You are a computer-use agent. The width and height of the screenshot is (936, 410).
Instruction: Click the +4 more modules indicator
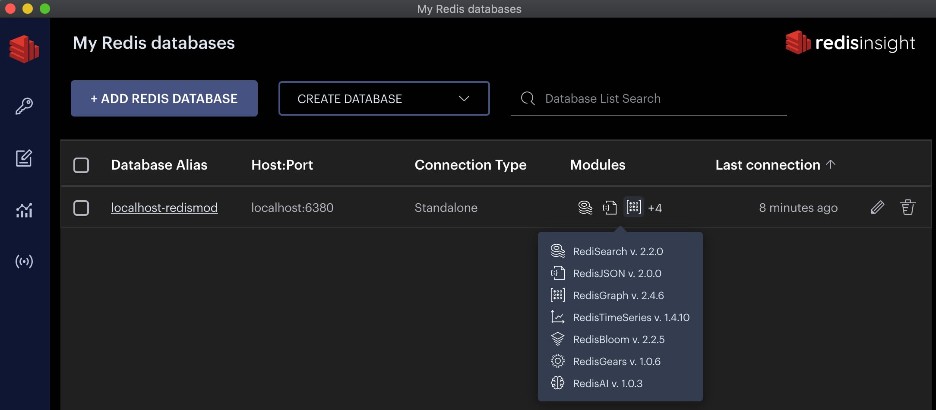click(x=655, y=208)
